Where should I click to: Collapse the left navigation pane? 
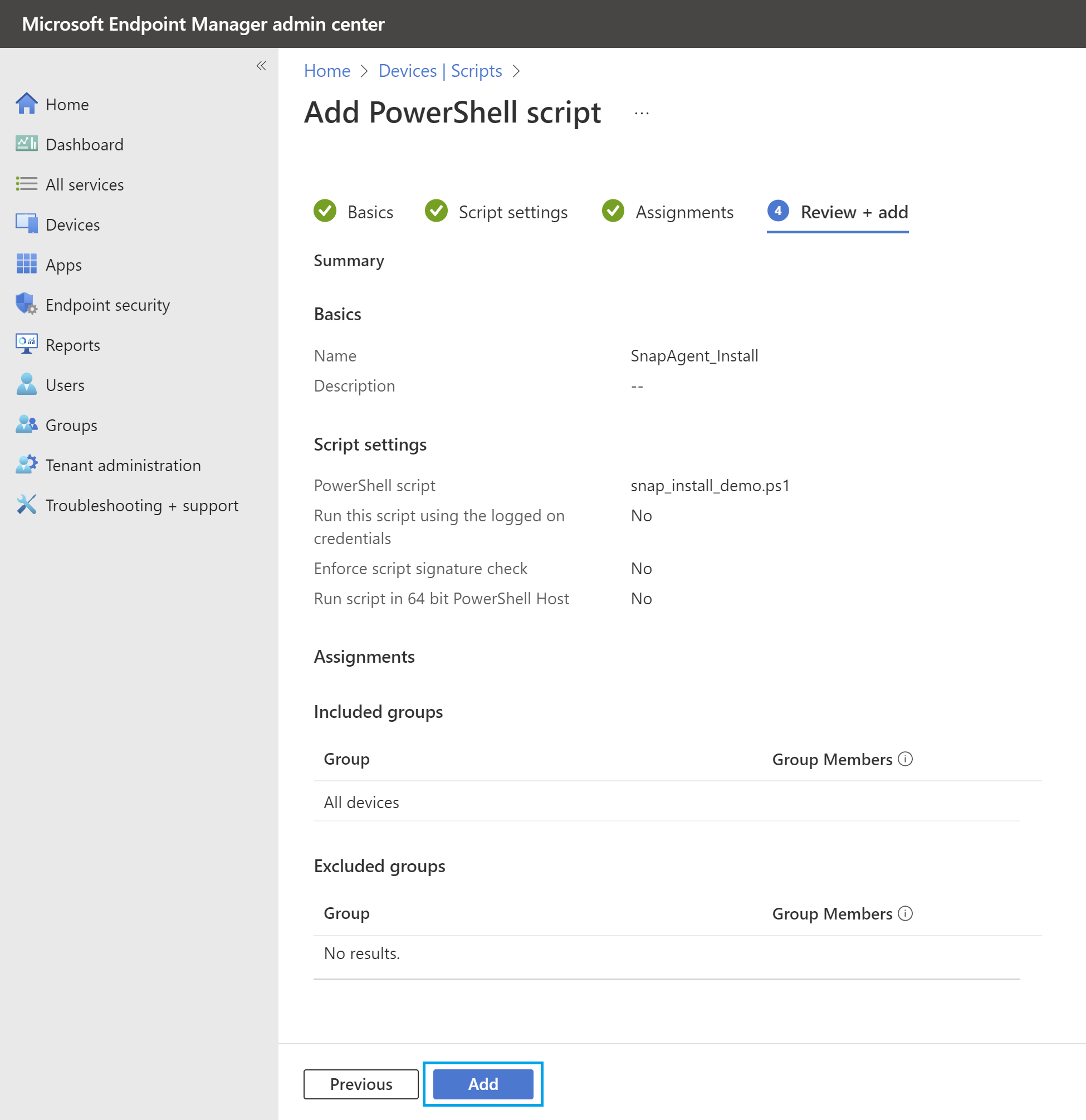click(261, 66)
